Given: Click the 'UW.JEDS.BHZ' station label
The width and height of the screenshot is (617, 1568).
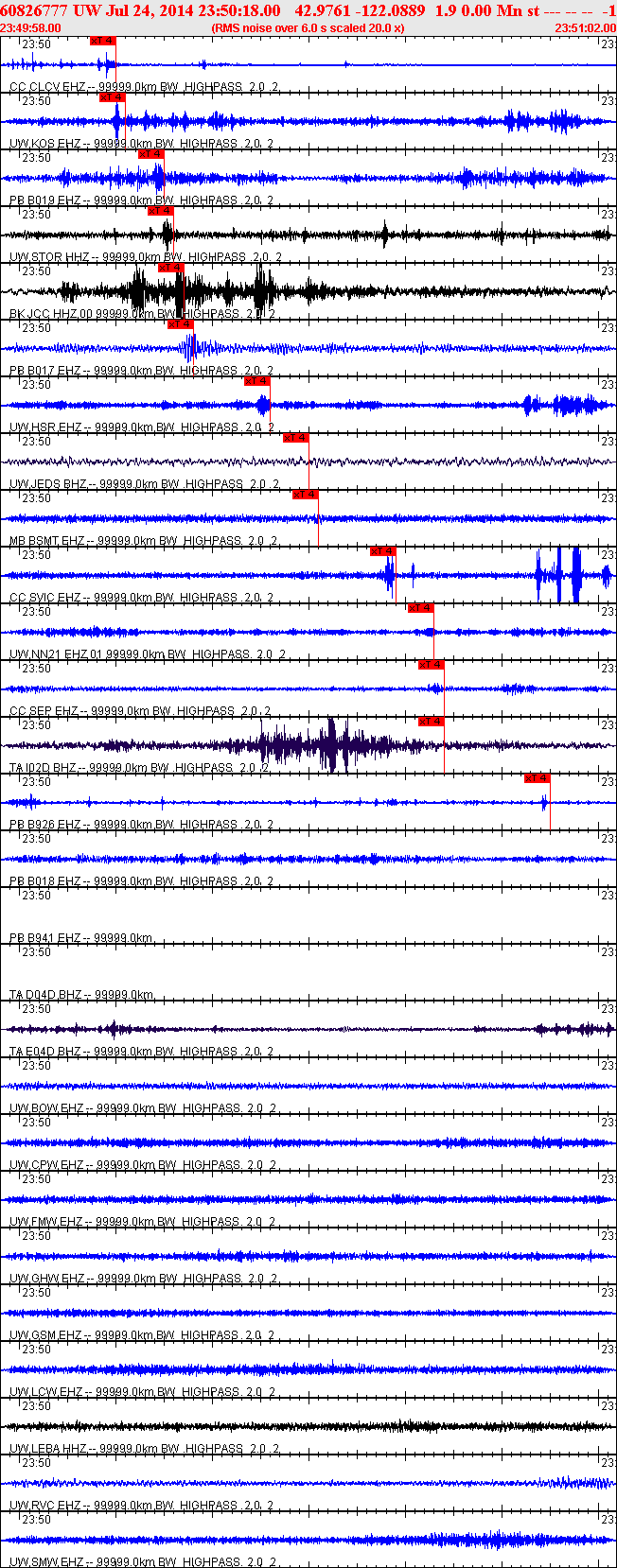Looking at the screenshot, I should (48, 484).
